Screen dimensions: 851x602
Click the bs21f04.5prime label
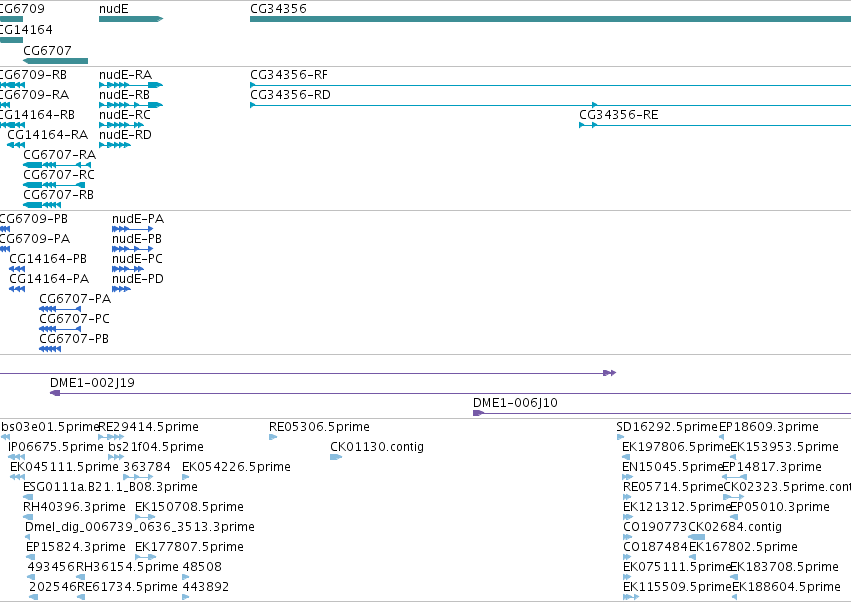156,447
